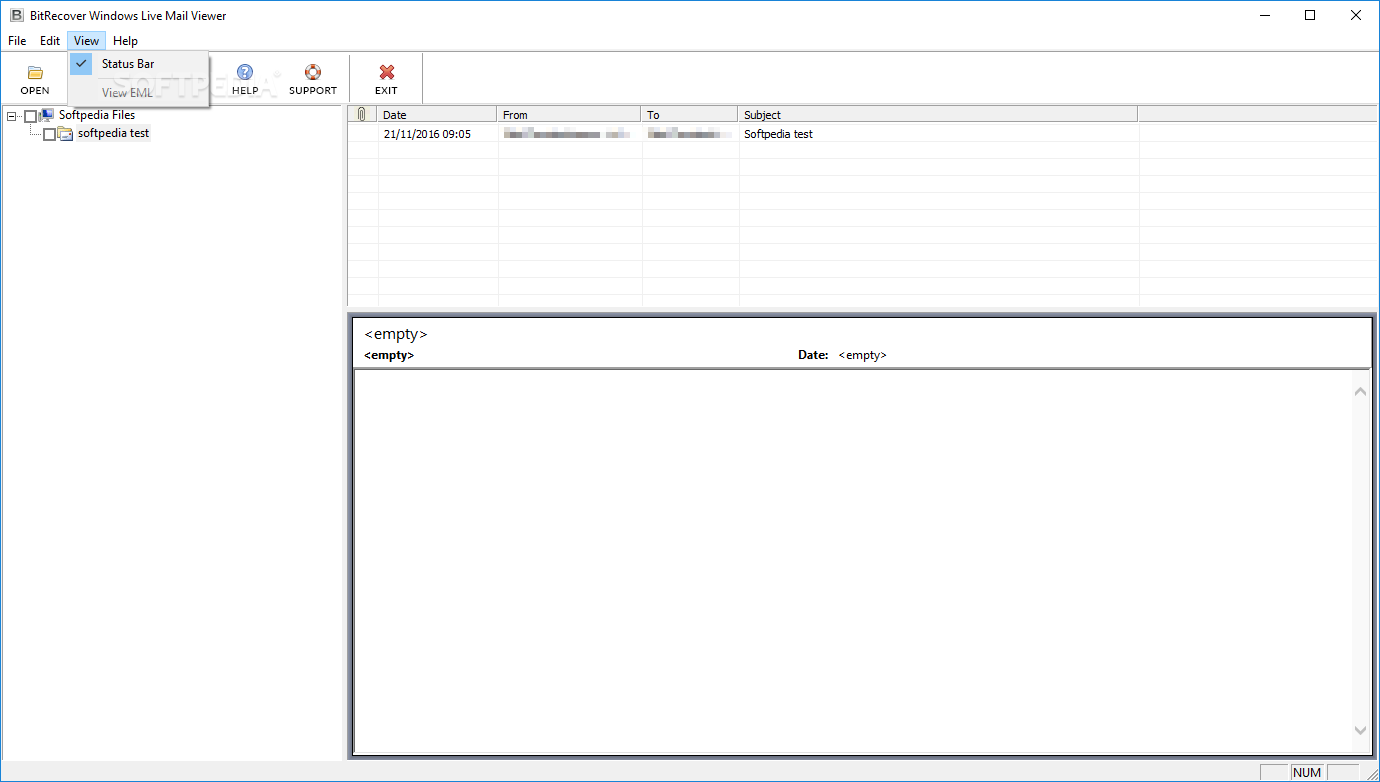Minimize the BitRecover window
This screenshot has width=1380, height=782.
(x=1264, y=15)
